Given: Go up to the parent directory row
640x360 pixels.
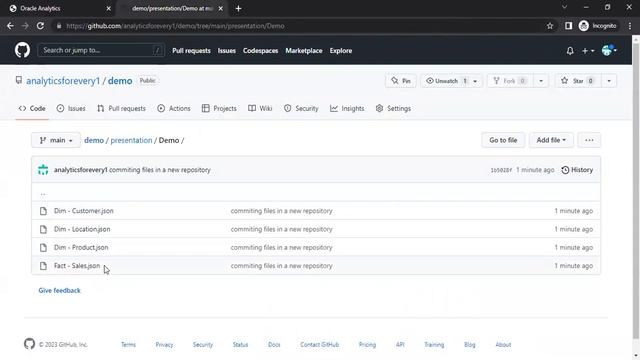Looking at the screenshot, I should 316,193.
